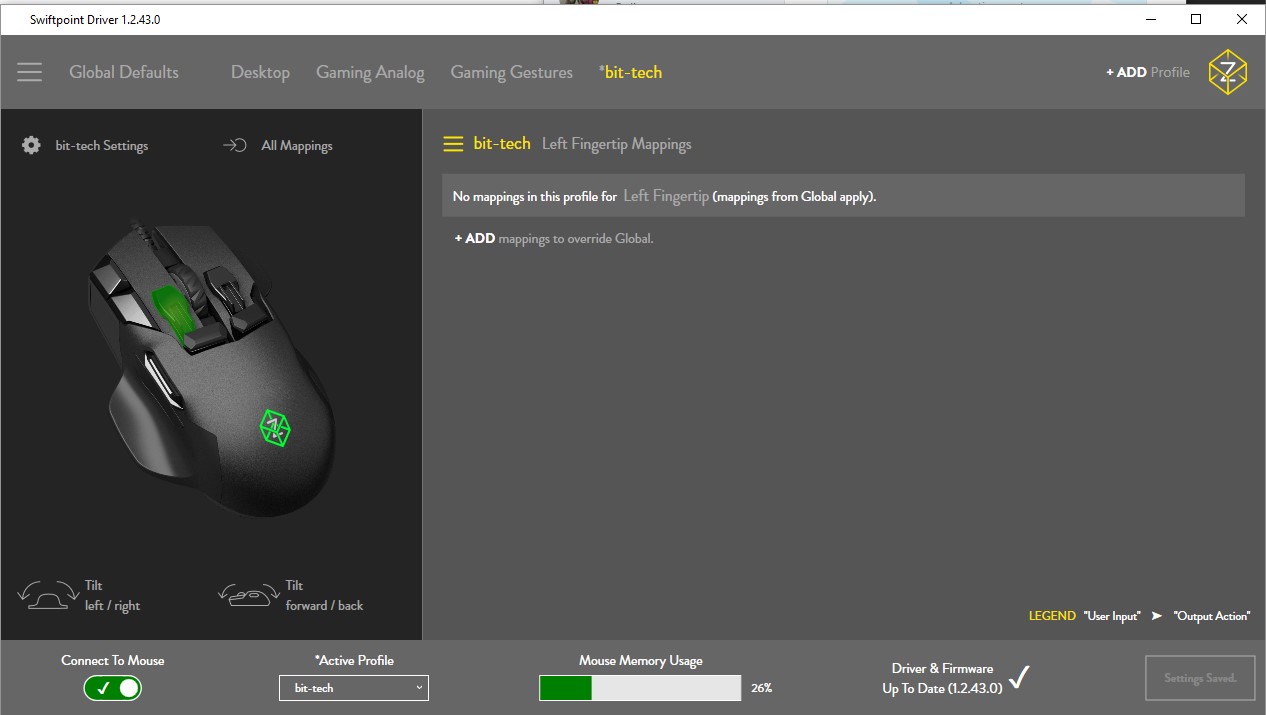Click + ADD Profile

1148,72
